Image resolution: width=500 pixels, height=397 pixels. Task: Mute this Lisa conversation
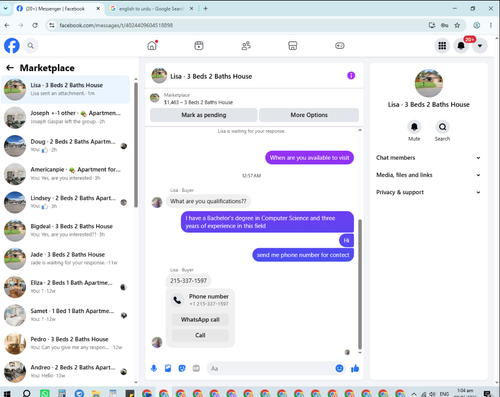[414, 127]
